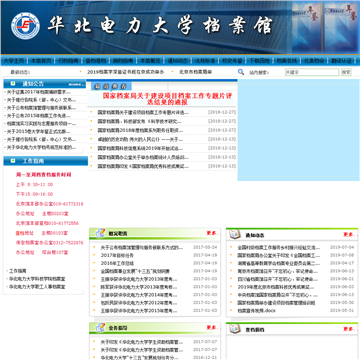
Task: Open the ticker item starting 北京市档案局
Action: click(196, 72)
